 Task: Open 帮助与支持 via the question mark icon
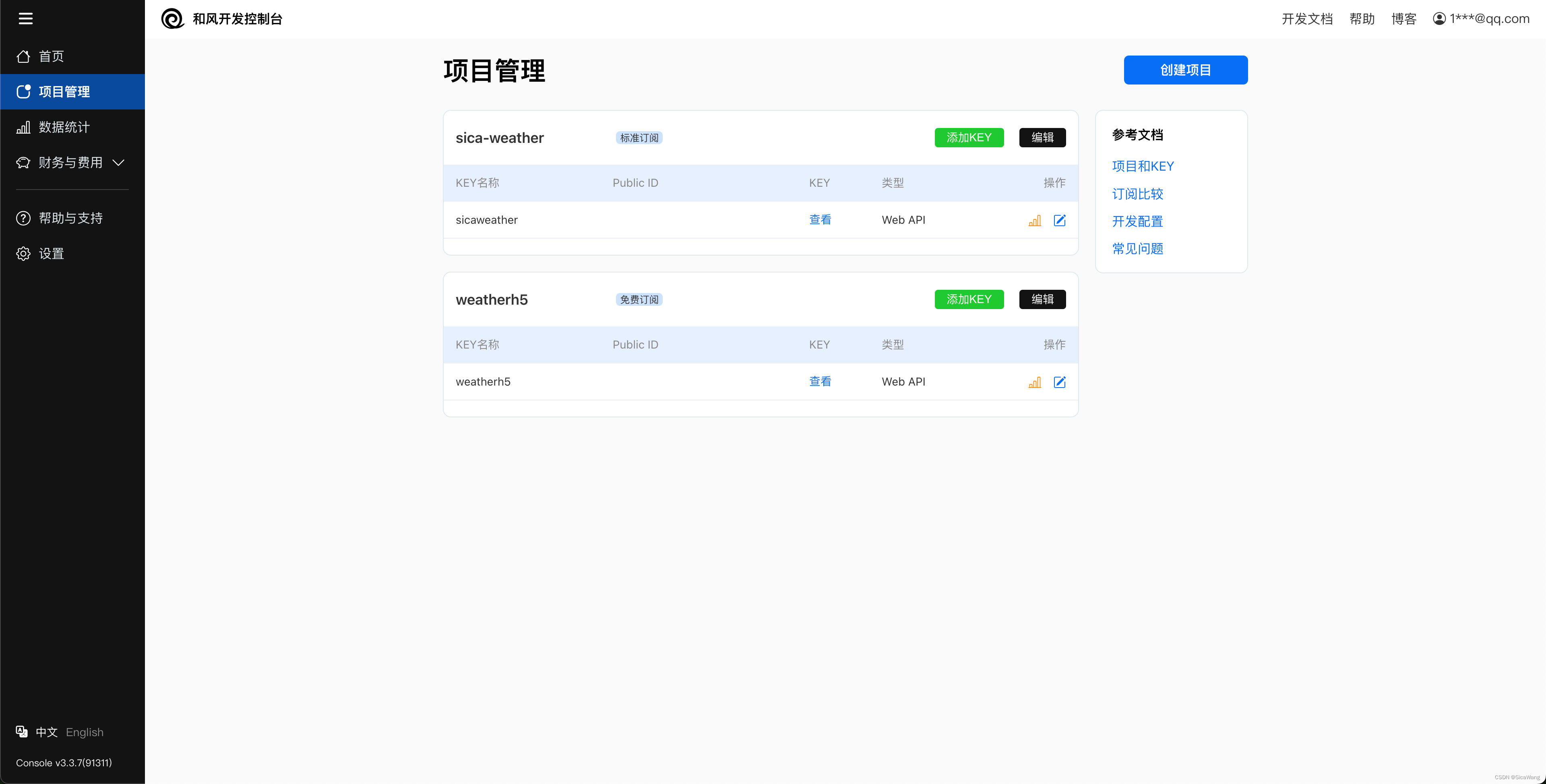(x=23, y=218)
